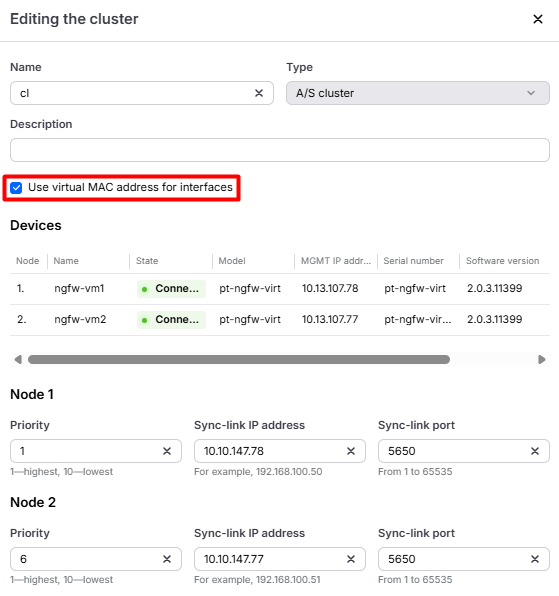This screenshot has width=559, height=596.
Task: Clear the cluster Name field
Action: [x=259, y=93]
